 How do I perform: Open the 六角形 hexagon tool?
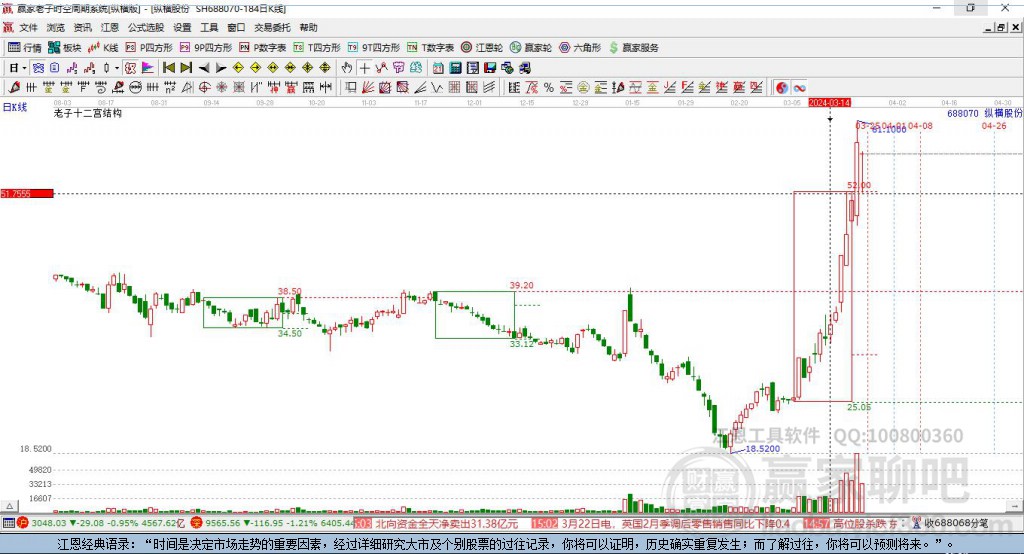(x=580, y=48)
